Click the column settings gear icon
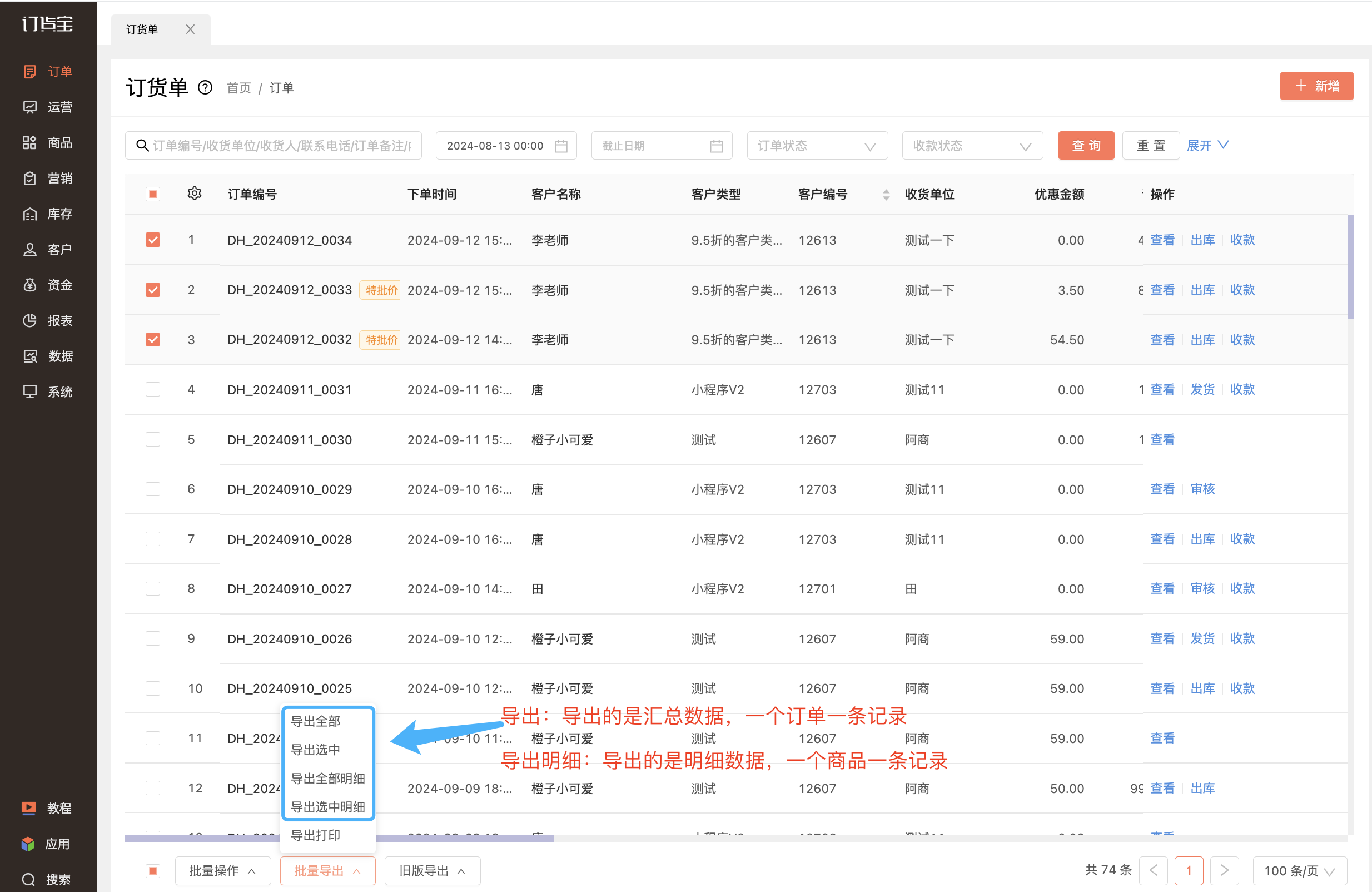1372x892 pixels. click(194, 194)
